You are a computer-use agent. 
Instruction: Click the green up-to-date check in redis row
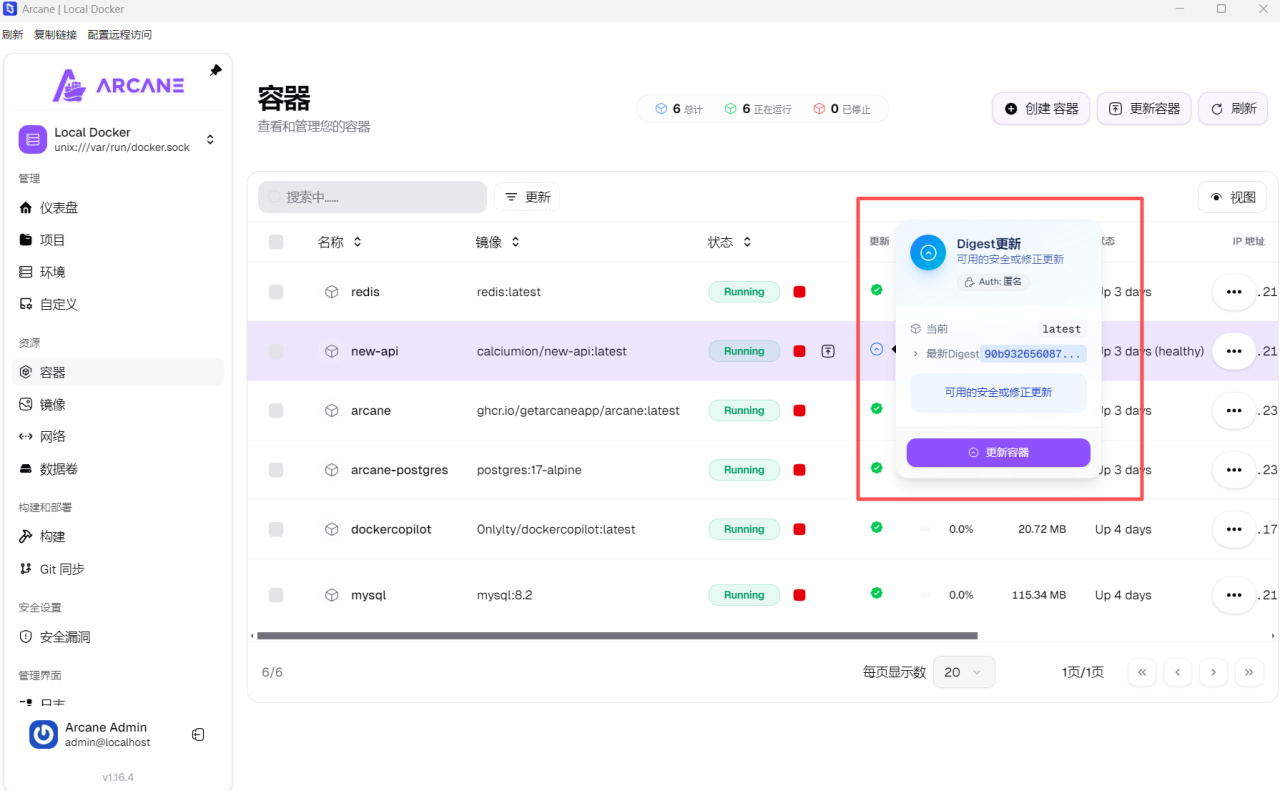click(x=876, y=290)
